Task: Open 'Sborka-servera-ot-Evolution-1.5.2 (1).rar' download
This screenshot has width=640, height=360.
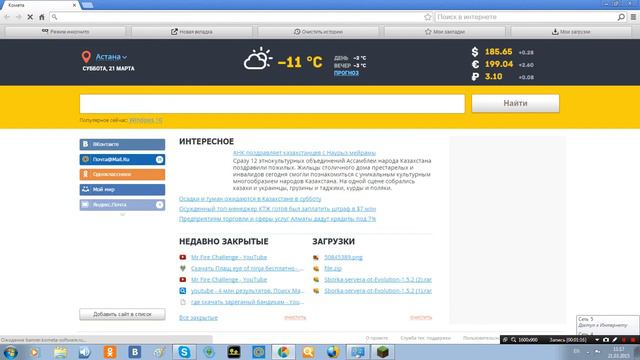Action: pos(378,291)
